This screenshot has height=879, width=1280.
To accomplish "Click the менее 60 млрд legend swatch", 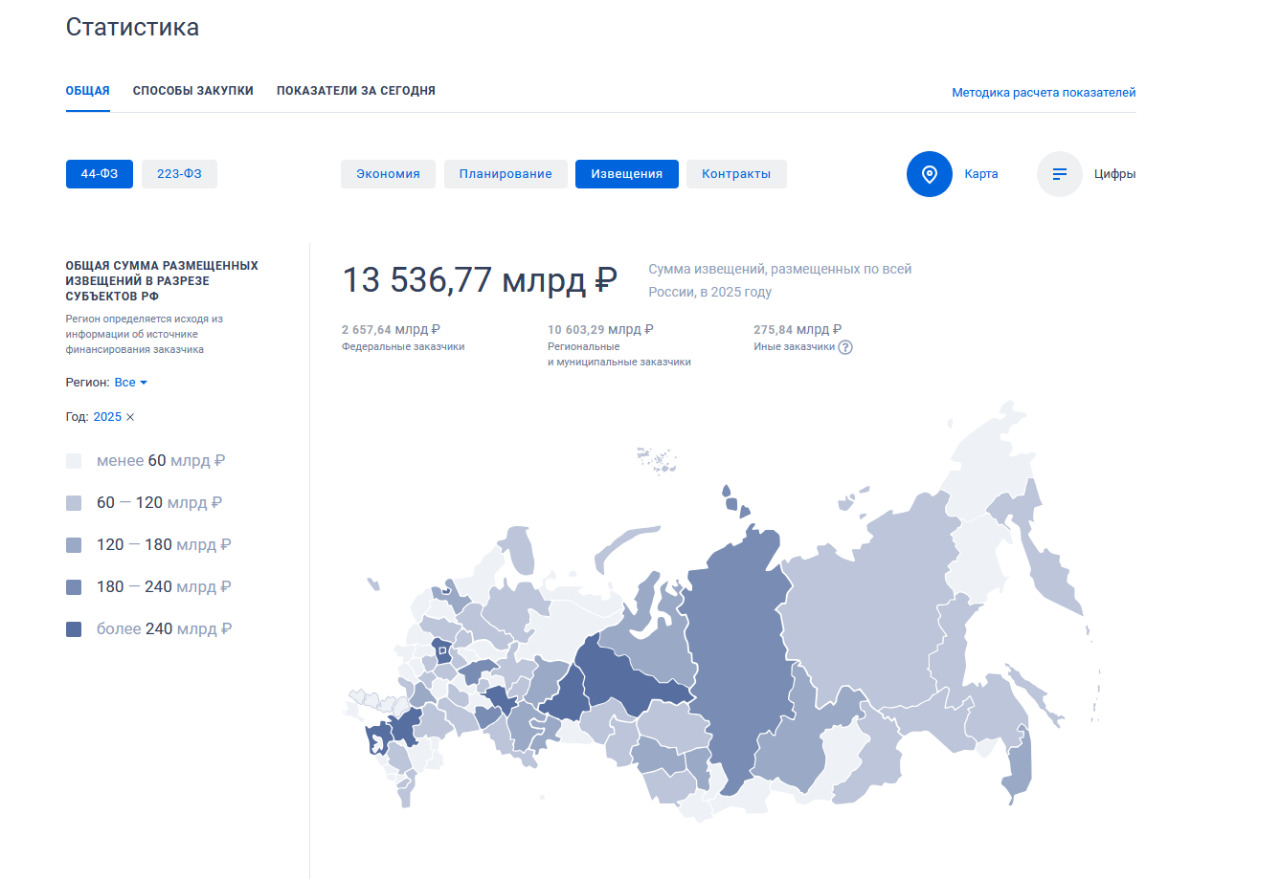I will (74, 462).
